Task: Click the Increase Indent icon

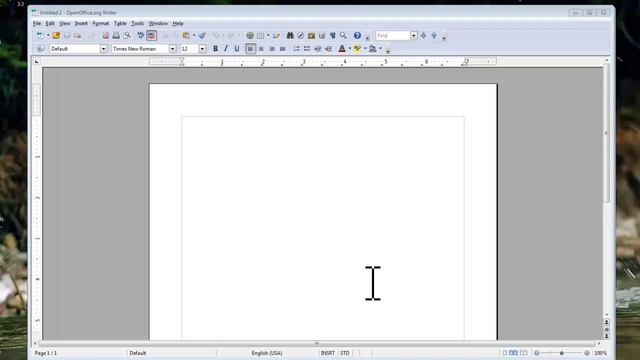Action: (x=329, y=49)
